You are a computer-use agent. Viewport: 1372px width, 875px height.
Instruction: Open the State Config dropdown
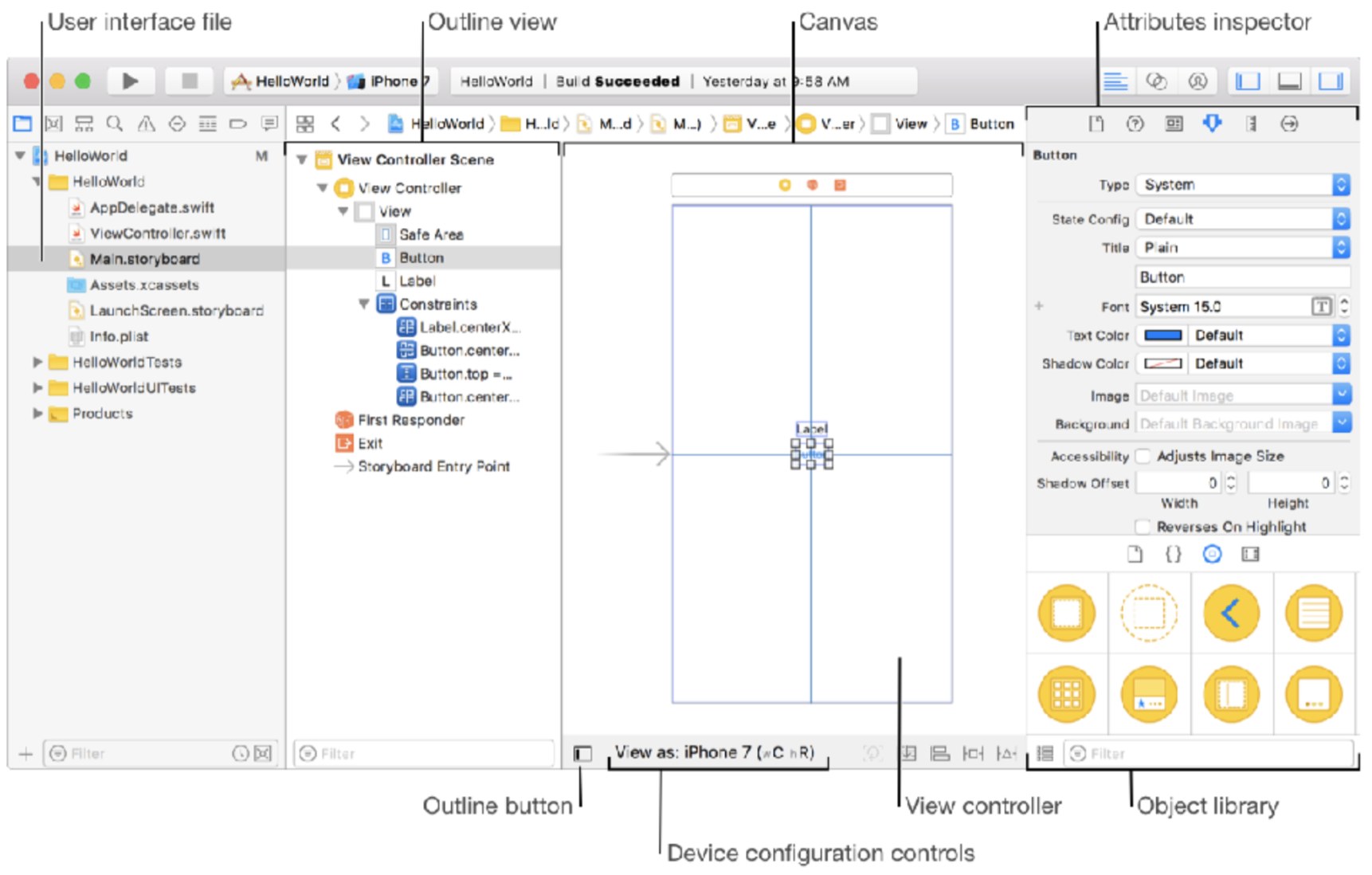pos(1242,218)
